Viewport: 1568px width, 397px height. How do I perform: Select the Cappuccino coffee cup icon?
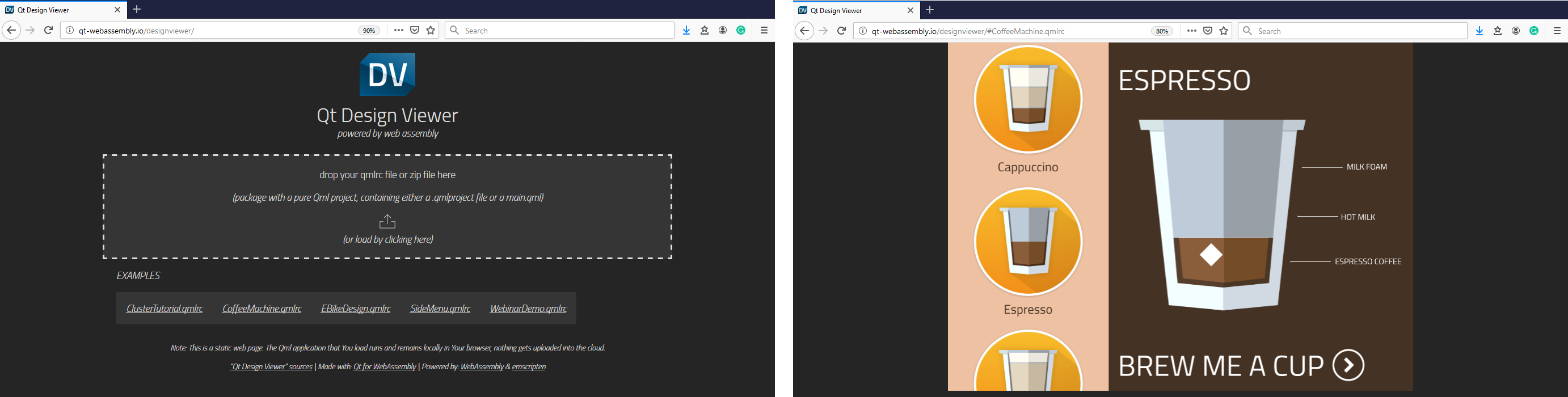pyautogui.click(x=1027, y=99)
